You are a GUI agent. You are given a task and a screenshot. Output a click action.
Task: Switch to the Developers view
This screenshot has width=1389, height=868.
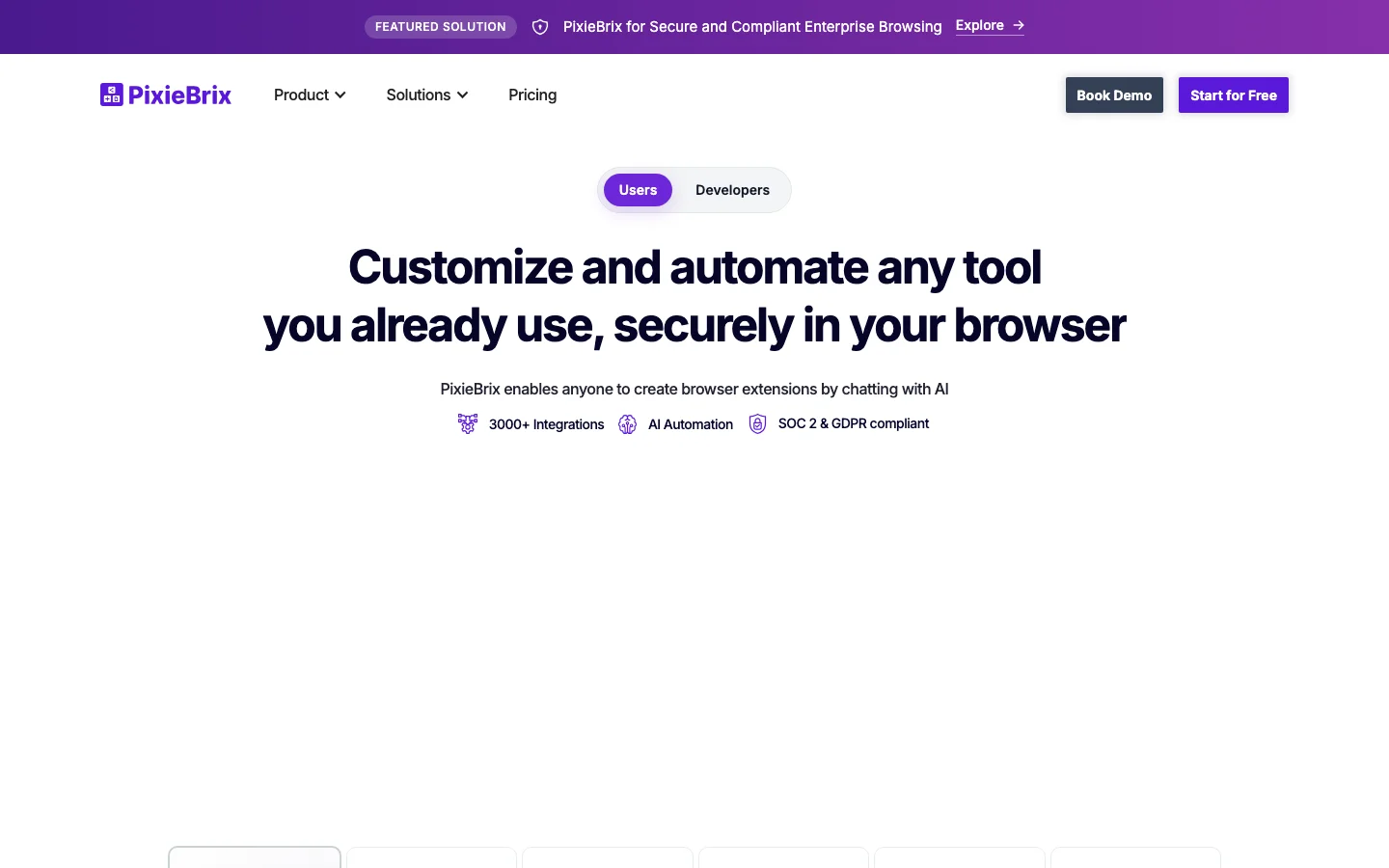(732, 190)
